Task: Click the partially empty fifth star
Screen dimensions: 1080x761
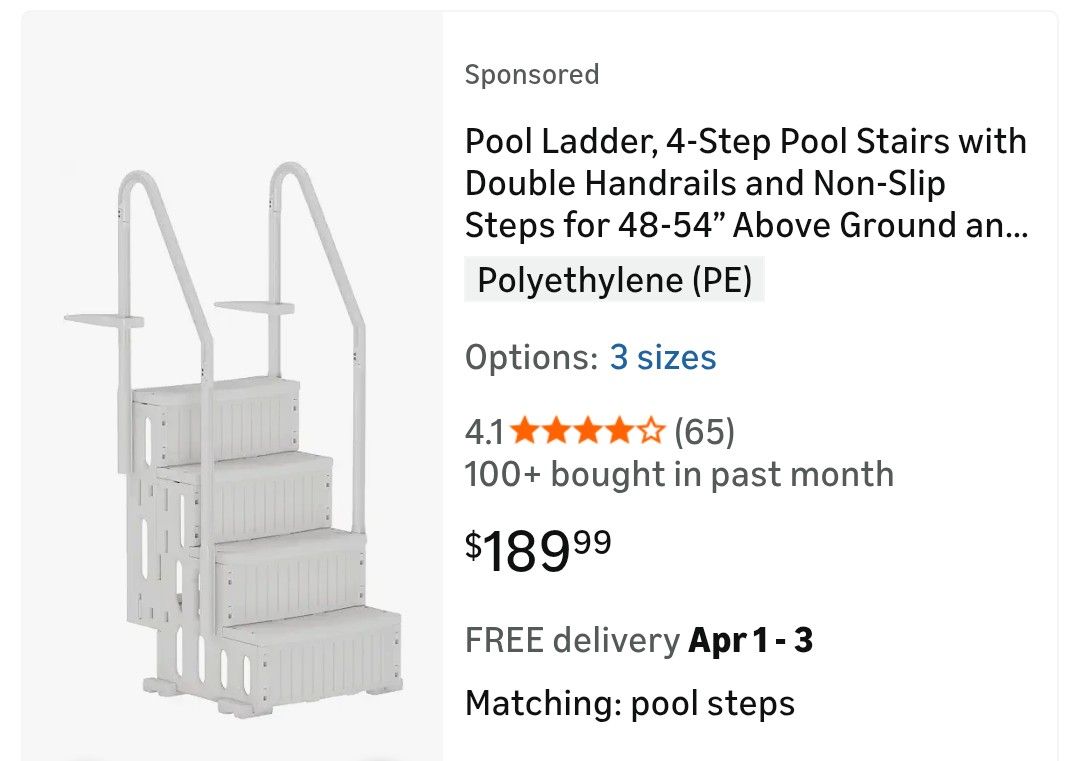Action: (652, 432)
